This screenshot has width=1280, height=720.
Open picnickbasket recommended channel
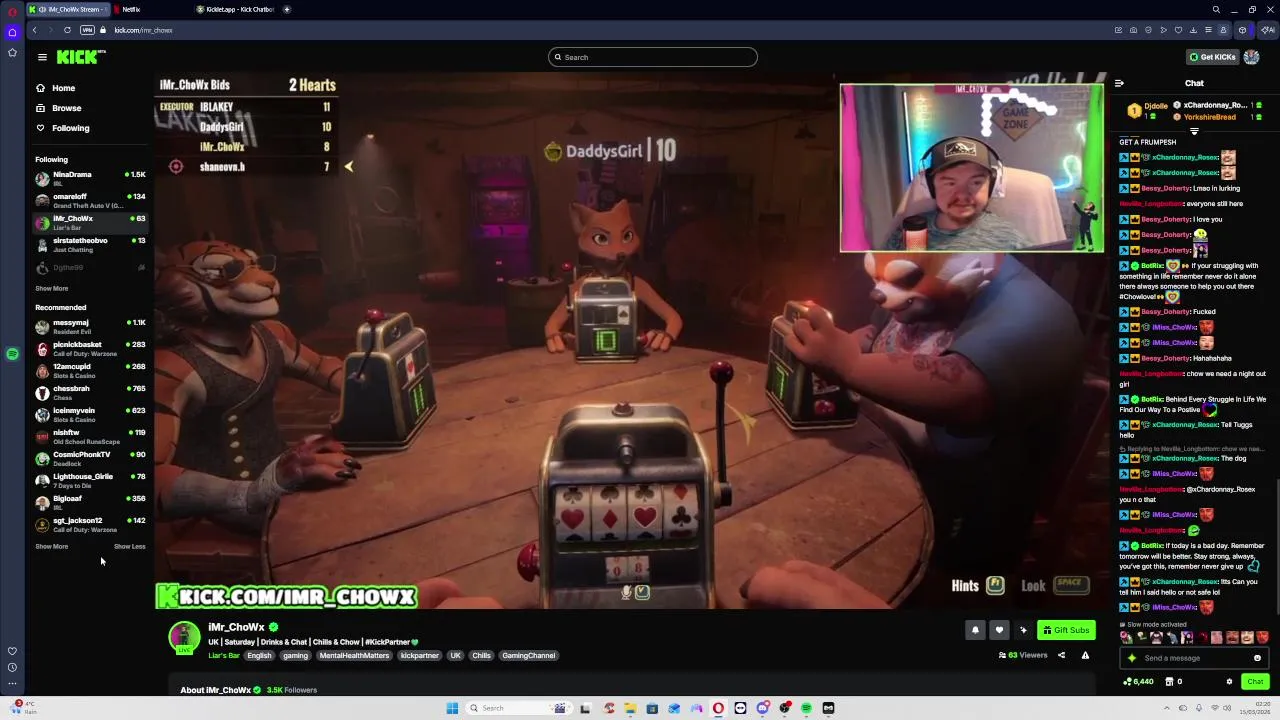[90, 348]
